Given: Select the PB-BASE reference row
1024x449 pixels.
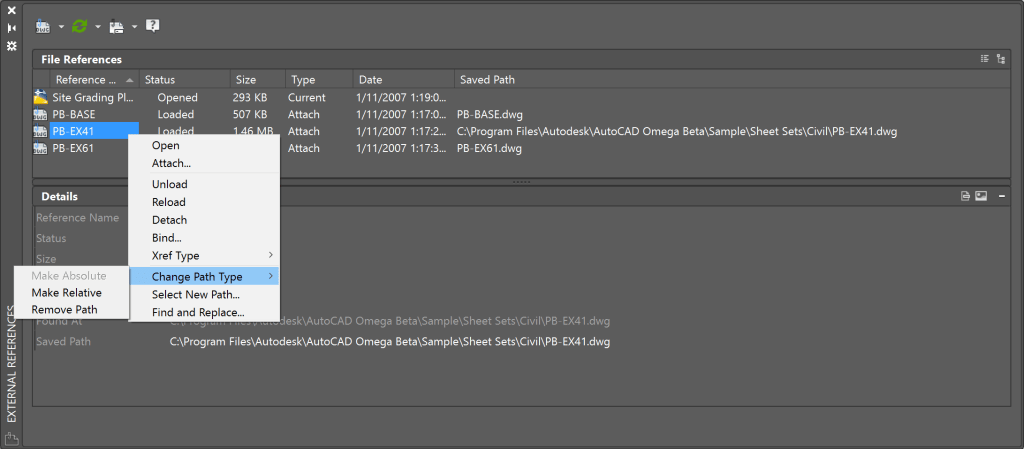Looking at the screenshot, I should 75,115.
